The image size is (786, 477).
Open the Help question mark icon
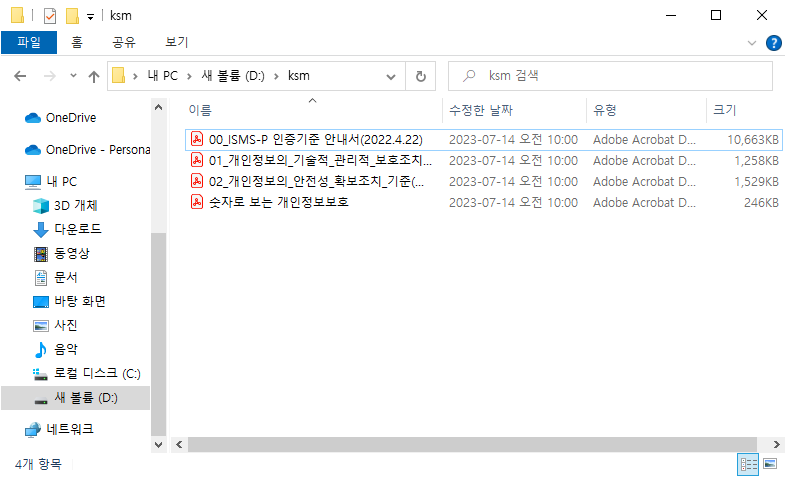[773, 43]
